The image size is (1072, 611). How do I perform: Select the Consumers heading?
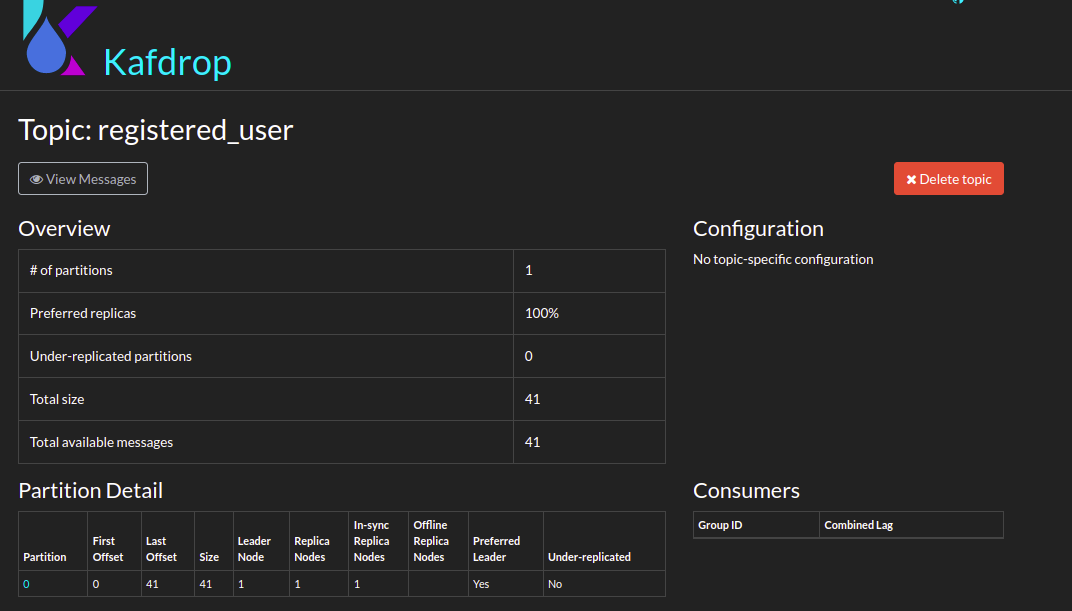(x=747, y=490)
